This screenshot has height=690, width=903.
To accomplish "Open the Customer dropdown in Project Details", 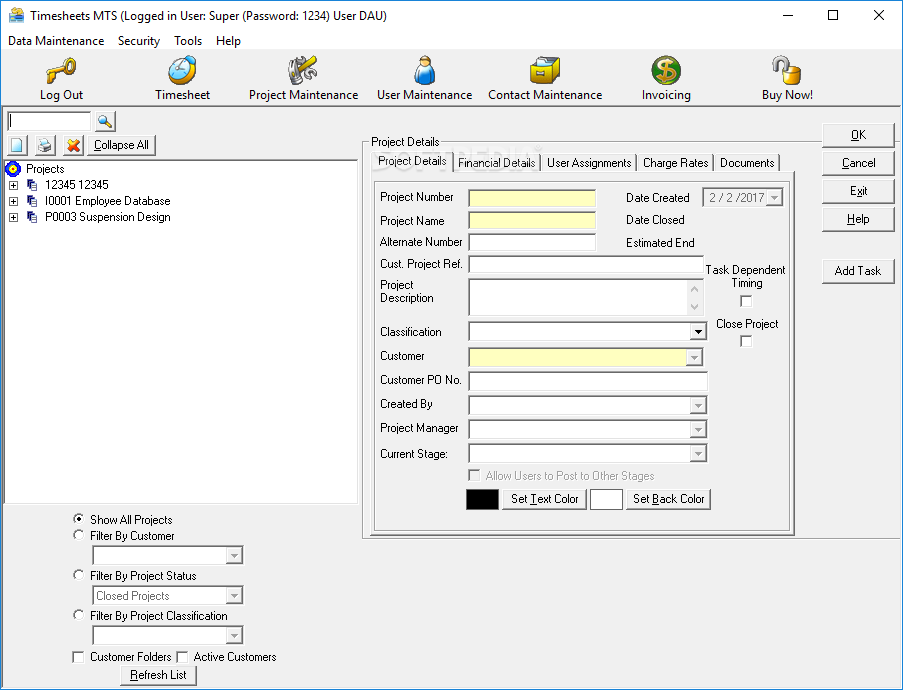I will point(695,358).
